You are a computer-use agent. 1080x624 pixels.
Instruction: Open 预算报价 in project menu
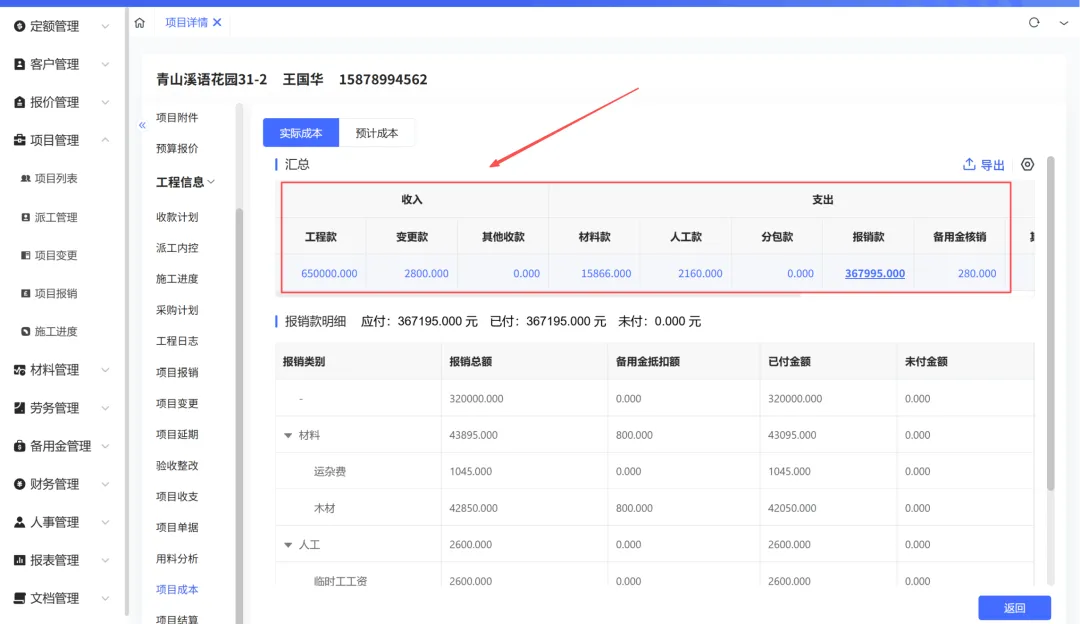(177, 148)
